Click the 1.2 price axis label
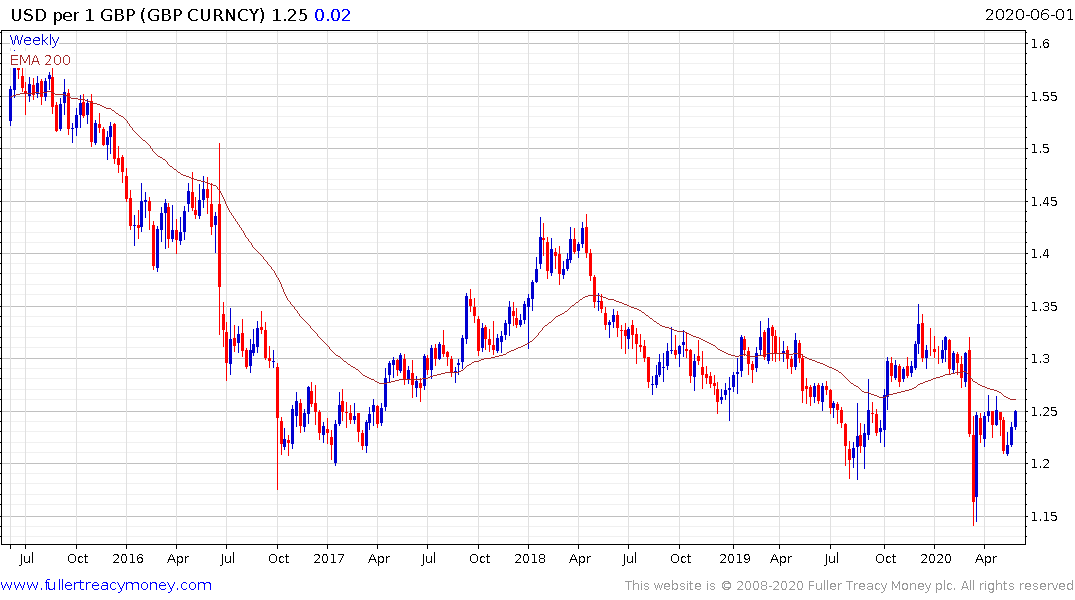 [x=1040, y=464]
